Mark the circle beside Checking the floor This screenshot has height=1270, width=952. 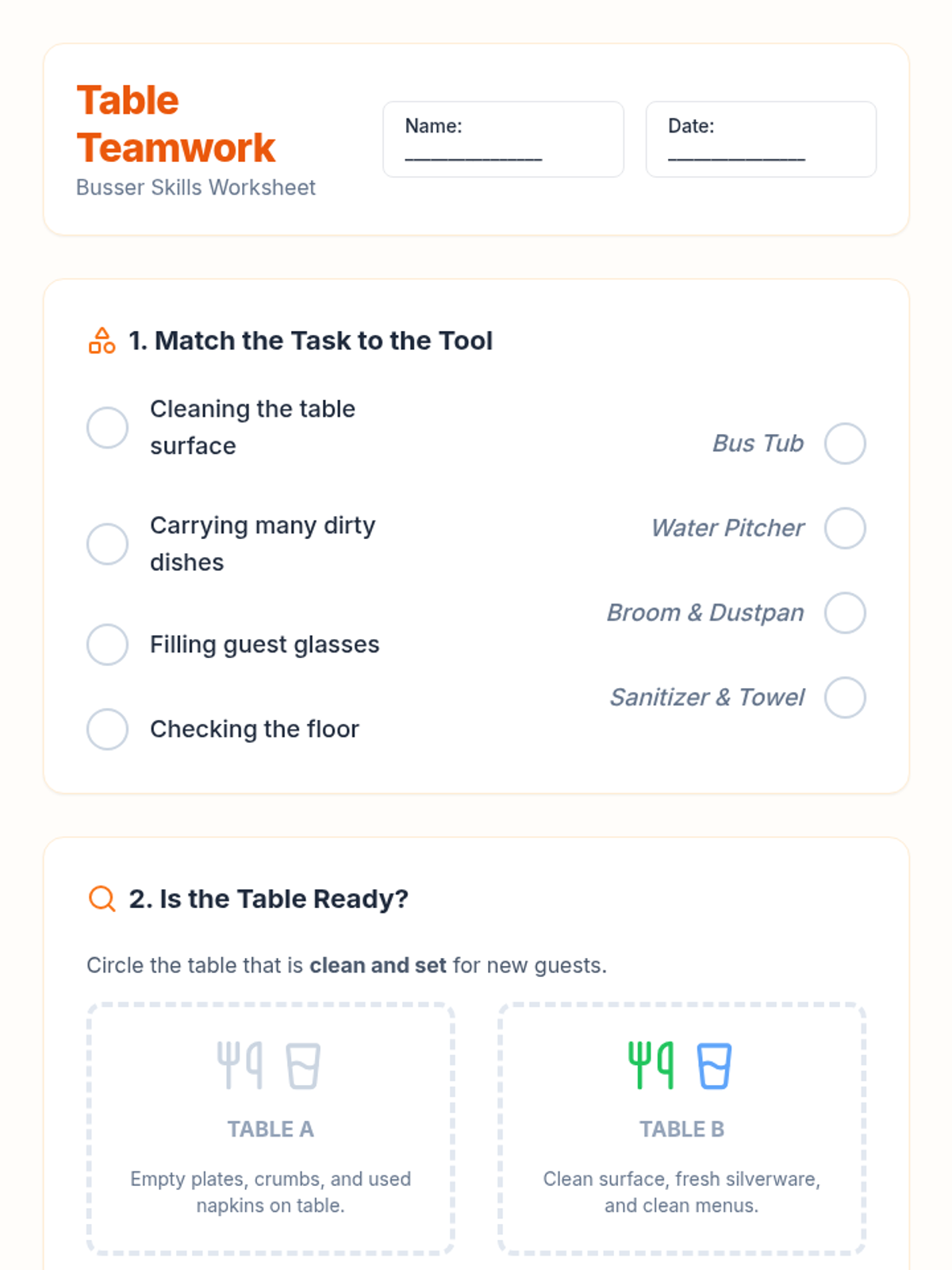[107, 729]
